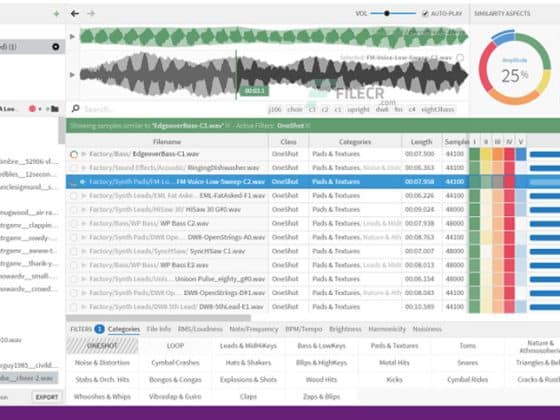Click the 'upright' suggested search tag
The height and width of the screenshot is (420, 560).
coord(359,109)
